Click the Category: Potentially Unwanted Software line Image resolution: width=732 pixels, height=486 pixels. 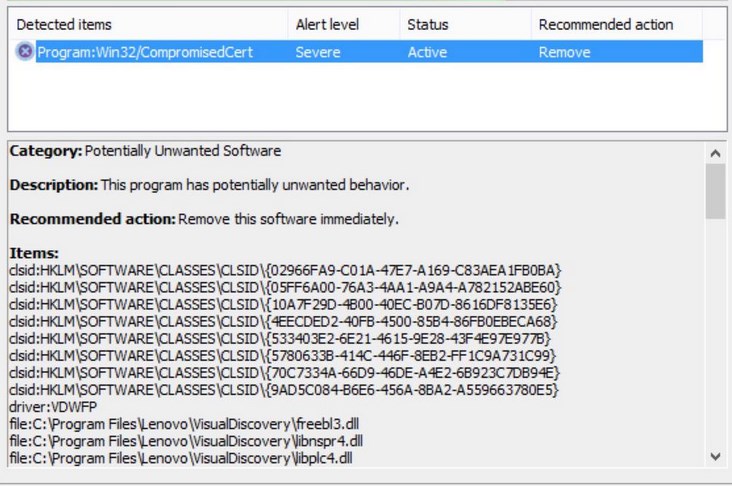145,151
